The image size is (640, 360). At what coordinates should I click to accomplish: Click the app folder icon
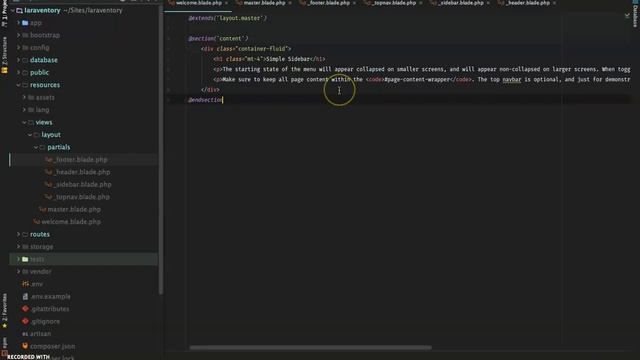tap(25, 23)
